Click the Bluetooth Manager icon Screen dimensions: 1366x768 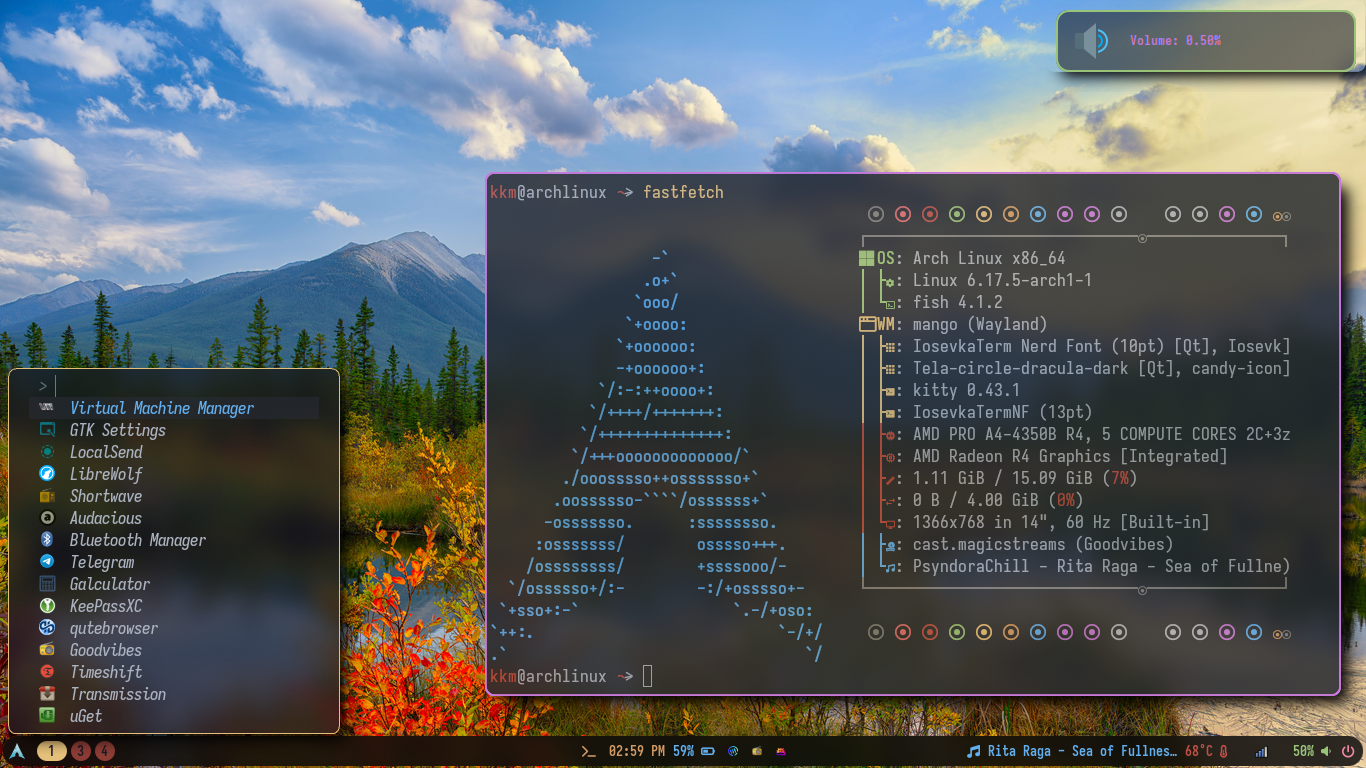pos(47,540)
